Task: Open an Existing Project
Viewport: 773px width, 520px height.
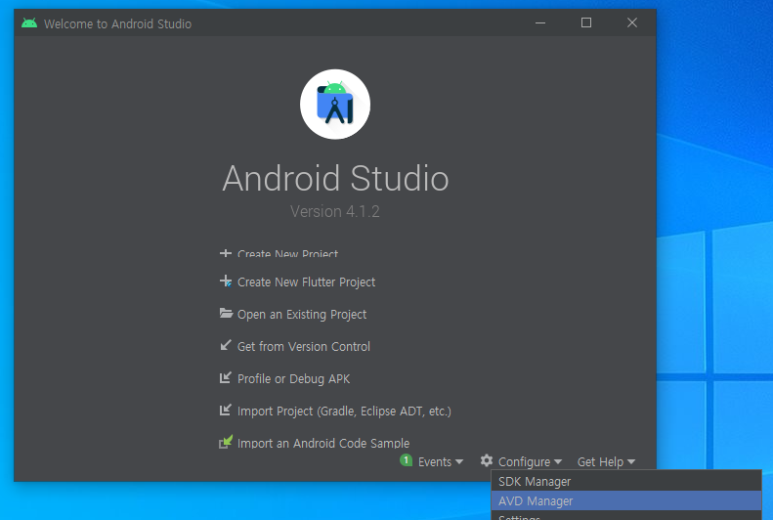Action: pyautogui.click(x=302, y=314)
